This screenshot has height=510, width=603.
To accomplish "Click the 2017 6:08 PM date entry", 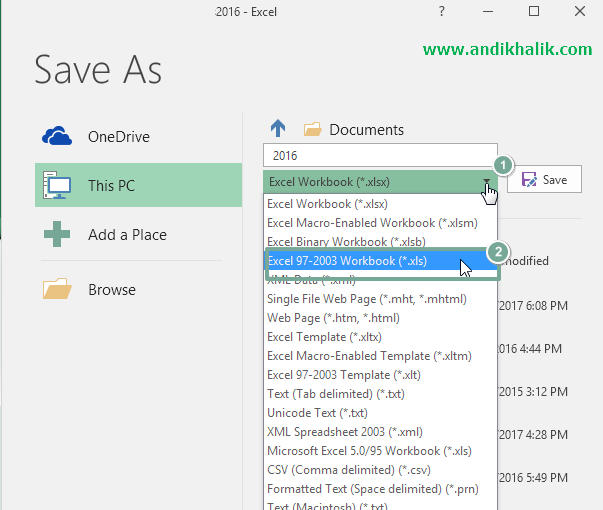I will click(533, 306).
